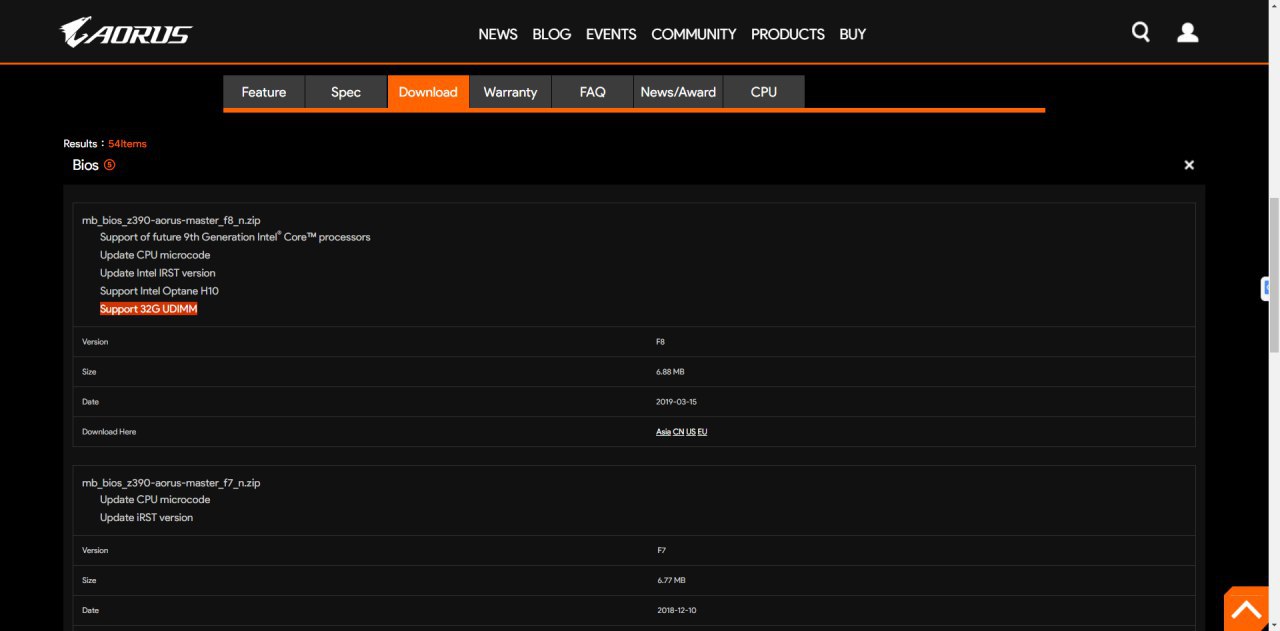
Task: Open the NEWS menu
Action: (x=498, y=34)
